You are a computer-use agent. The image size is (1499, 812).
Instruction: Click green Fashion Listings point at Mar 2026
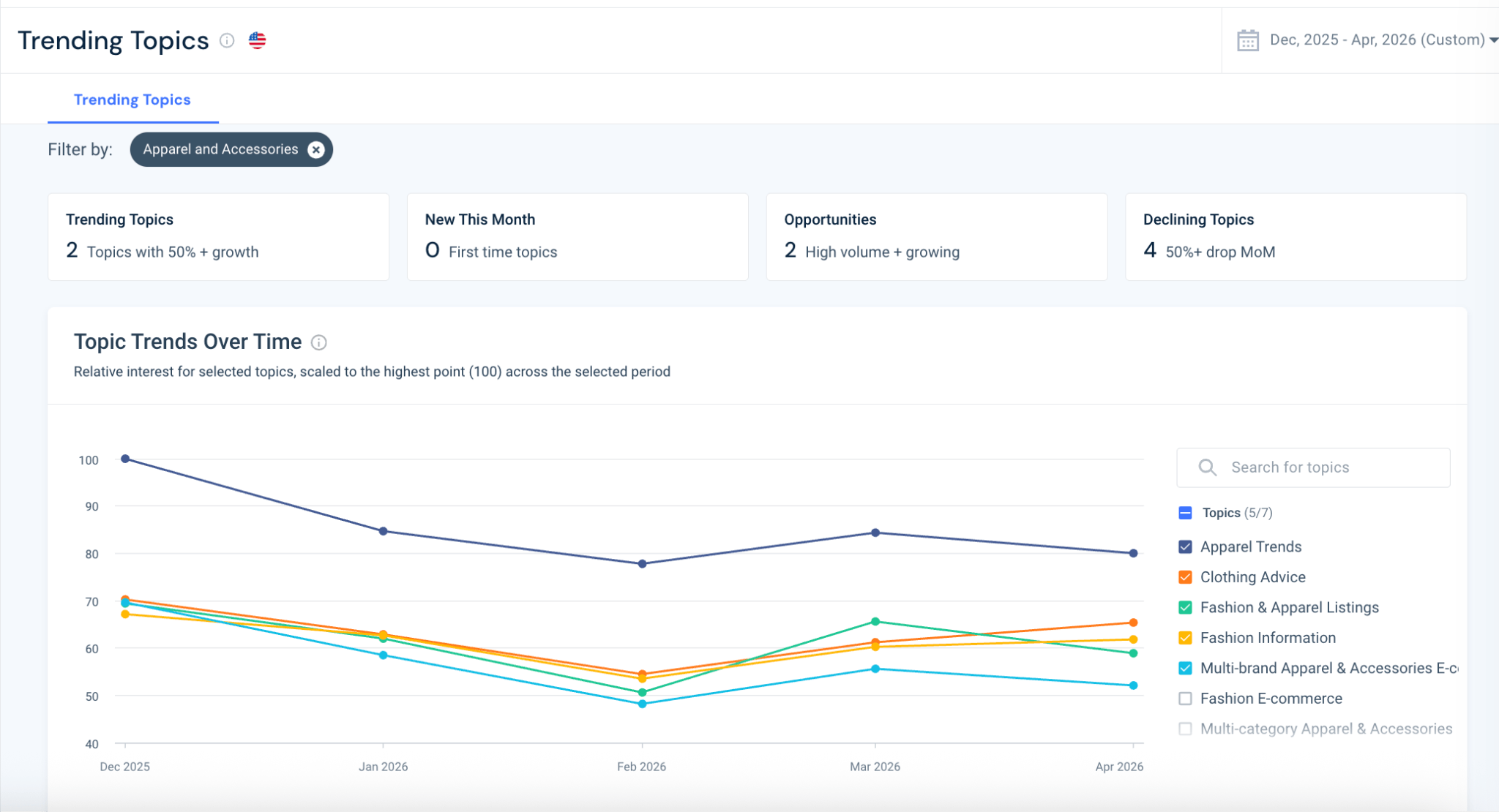pyautogui.click(x=875, y=622)
